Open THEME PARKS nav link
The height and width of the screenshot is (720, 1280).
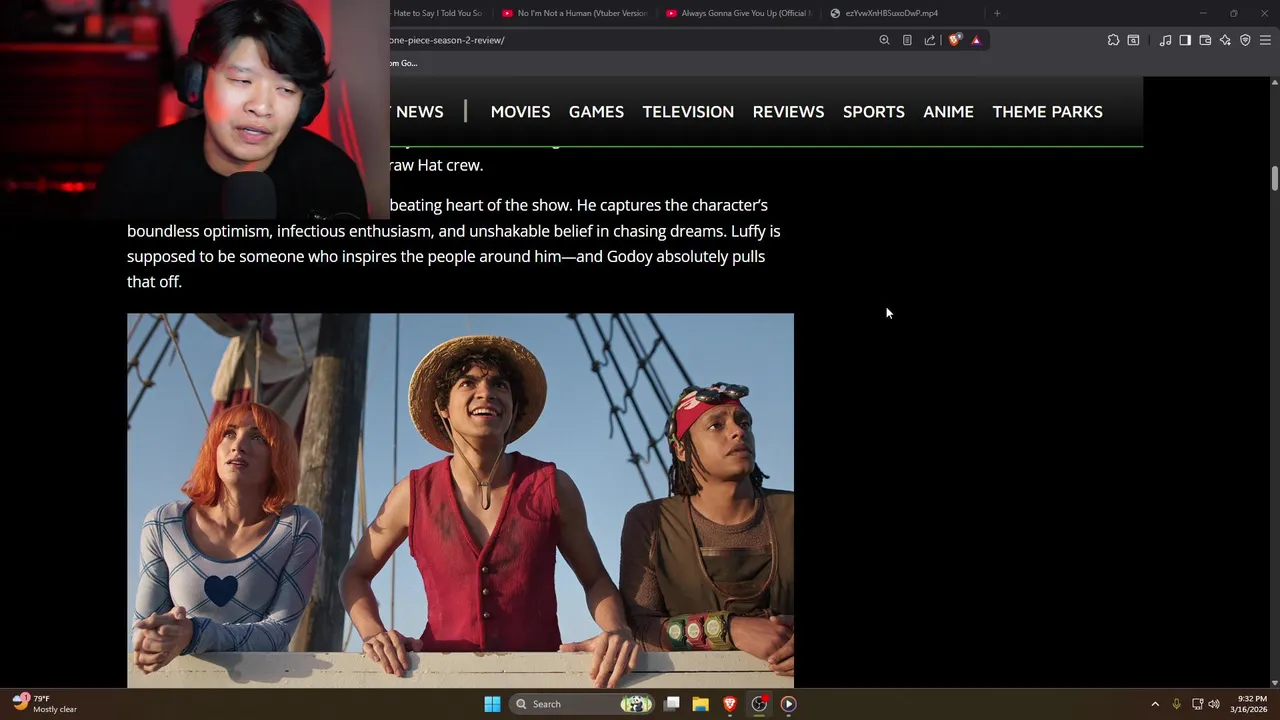(1047, 112)
